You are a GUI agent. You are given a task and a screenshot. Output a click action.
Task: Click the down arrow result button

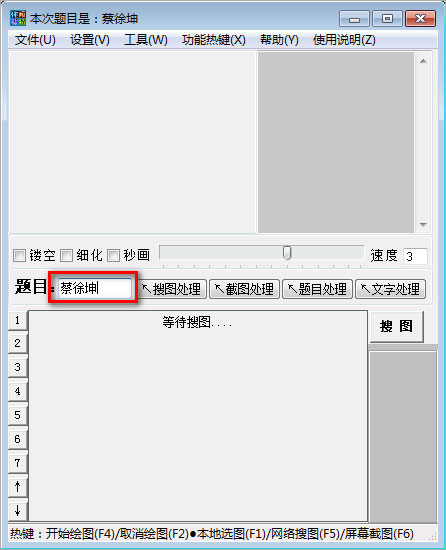pyautogui.click(x=18, y=510)
